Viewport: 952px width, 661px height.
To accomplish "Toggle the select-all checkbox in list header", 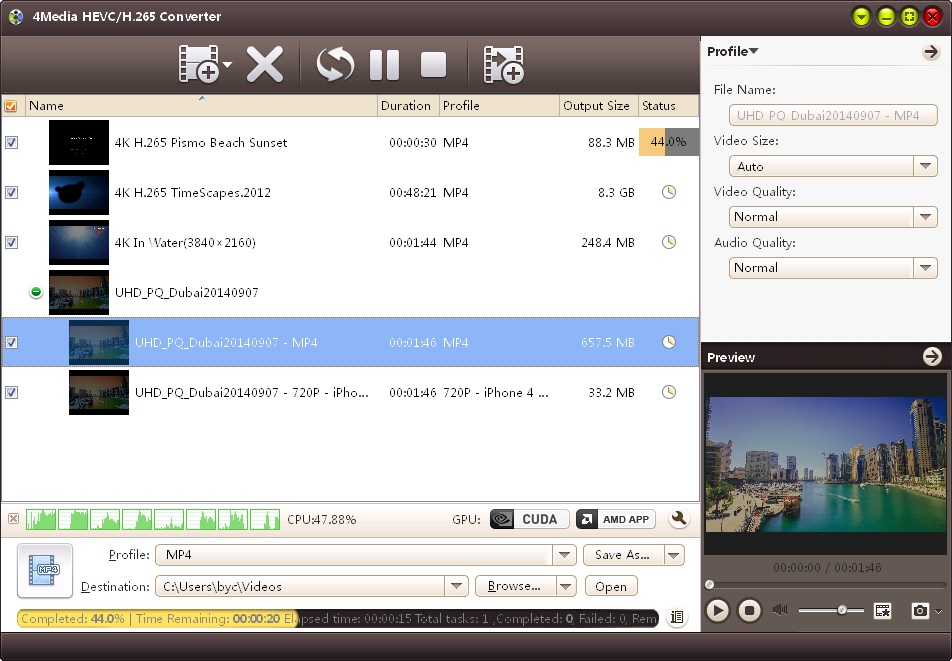I will pyautogui.click(x=11, y=106).
